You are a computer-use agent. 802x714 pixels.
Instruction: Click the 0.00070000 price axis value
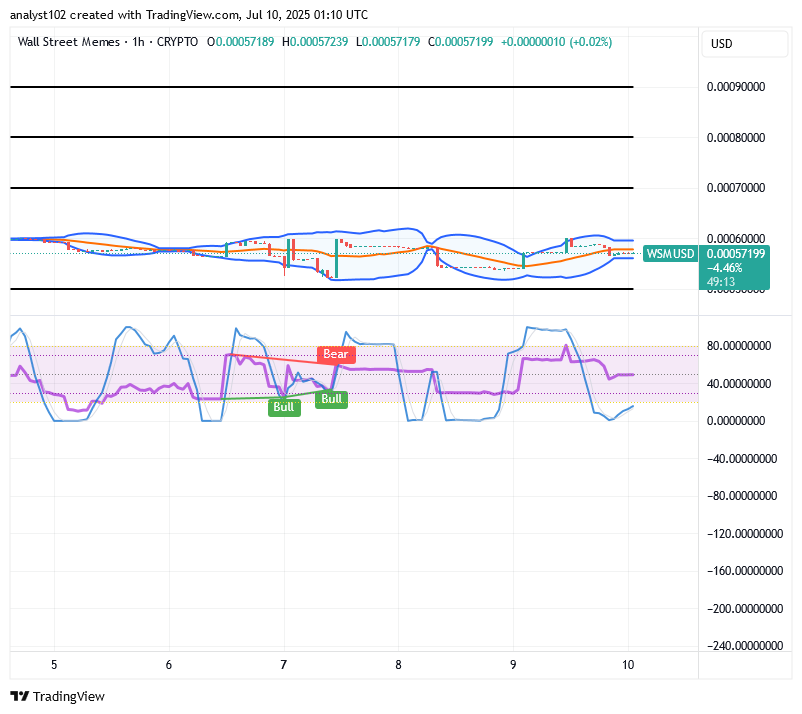(x=736, y=188)
